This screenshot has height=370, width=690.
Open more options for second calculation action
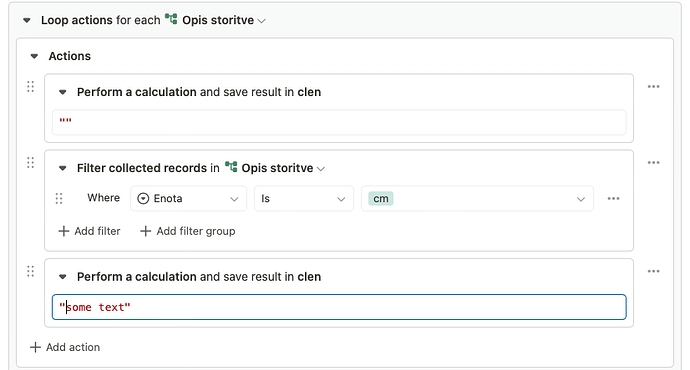[653, 271]
